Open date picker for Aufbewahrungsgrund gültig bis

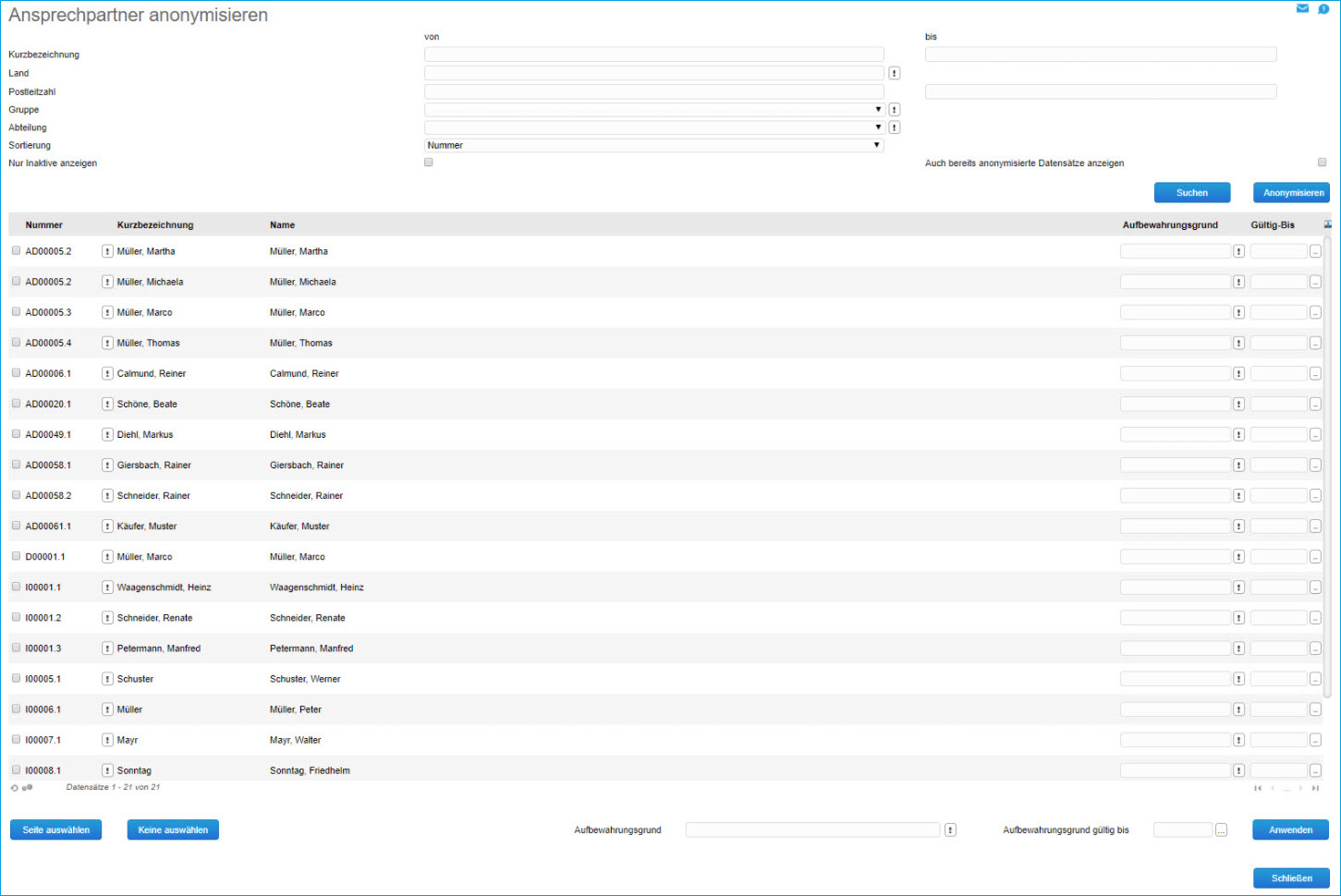(1221, 830)
